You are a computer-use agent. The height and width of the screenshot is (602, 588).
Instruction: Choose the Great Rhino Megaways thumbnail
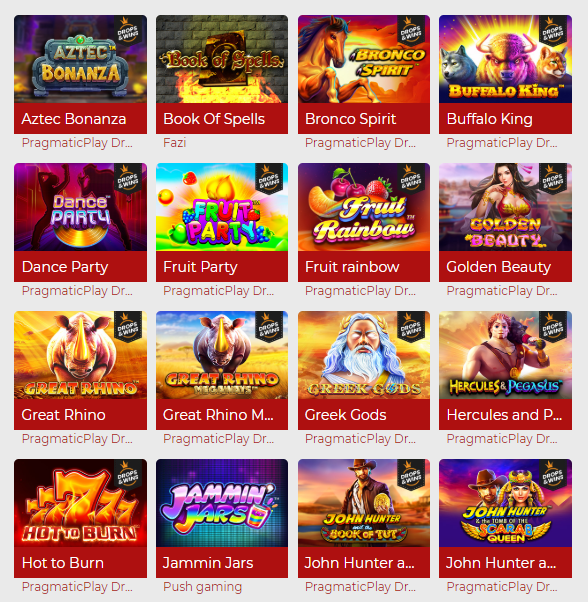click(222, 355)
